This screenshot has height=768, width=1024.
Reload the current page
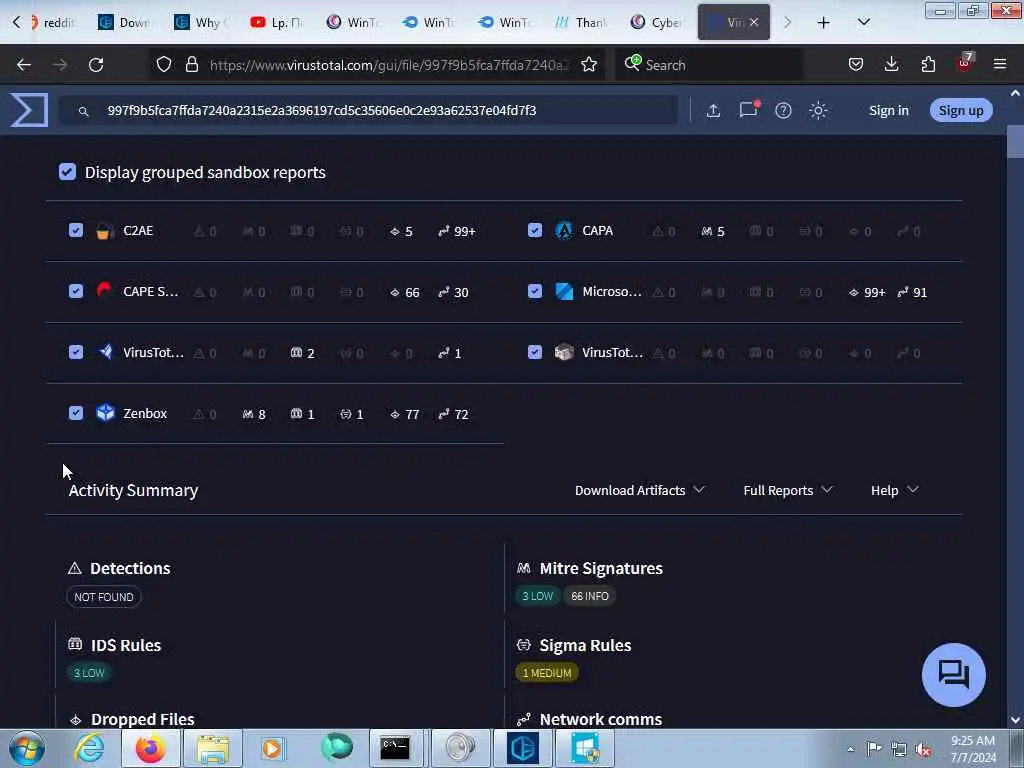click(x=96, y=65)
